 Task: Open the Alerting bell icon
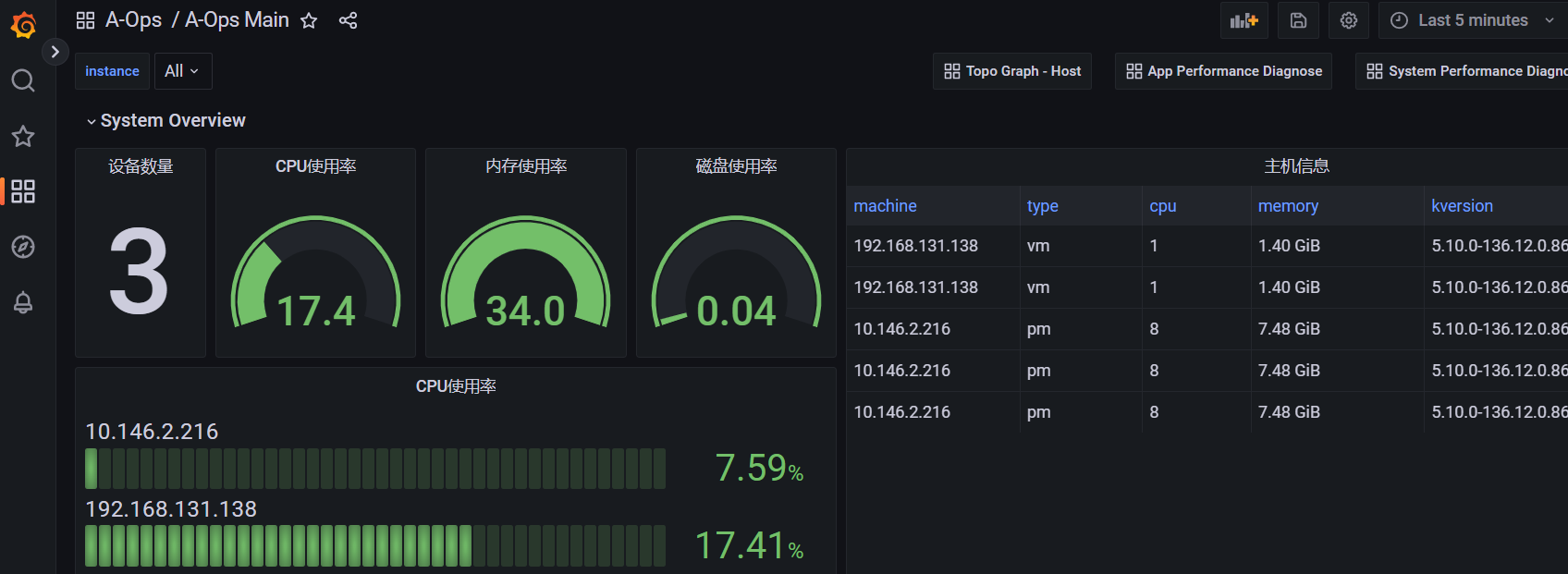pos(23,302)
